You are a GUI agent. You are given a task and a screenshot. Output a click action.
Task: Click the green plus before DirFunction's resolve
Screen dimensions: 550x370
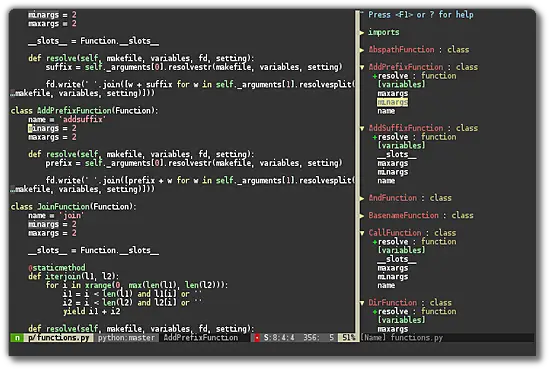pyautogui.click(x=375, y=312)
